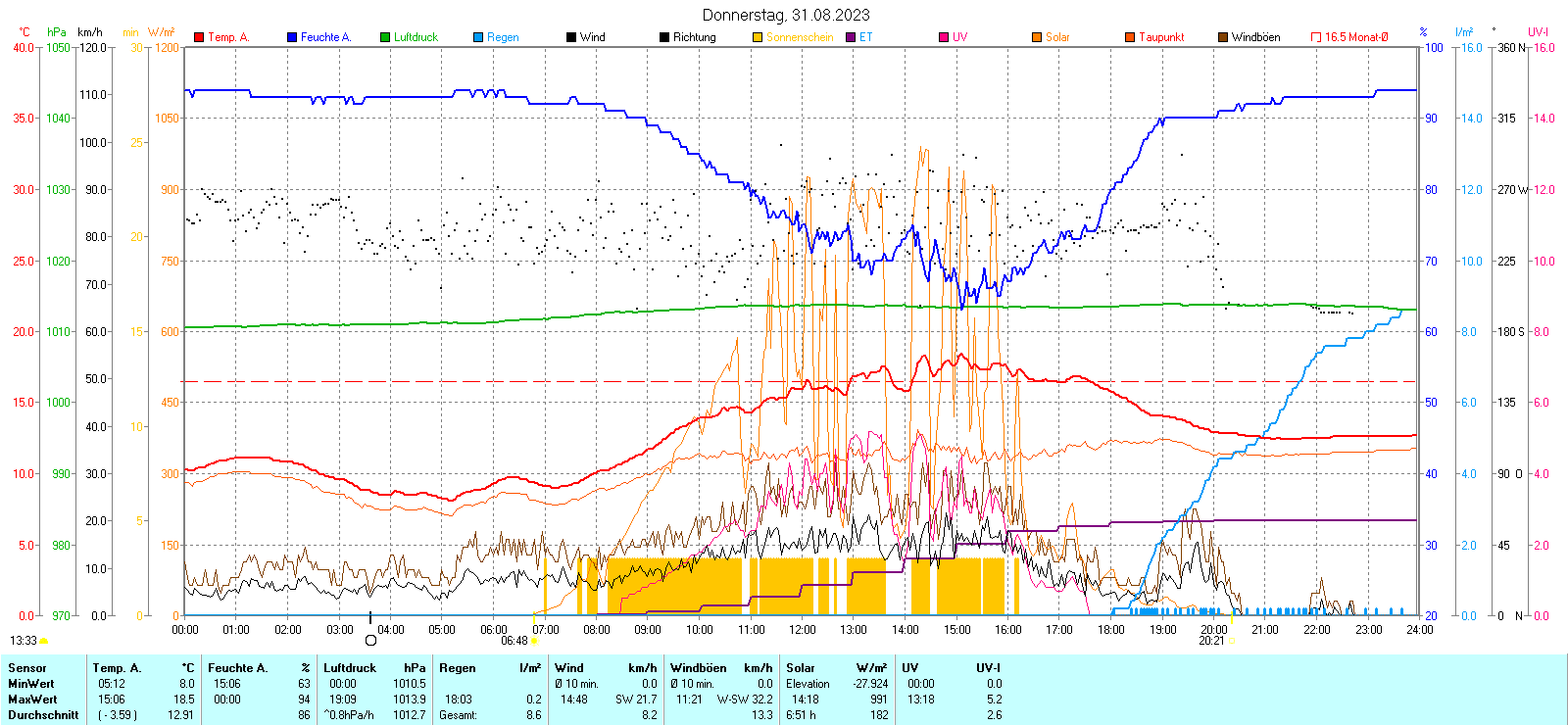Click the Windböen column header in table

click(x=699, y=668)
